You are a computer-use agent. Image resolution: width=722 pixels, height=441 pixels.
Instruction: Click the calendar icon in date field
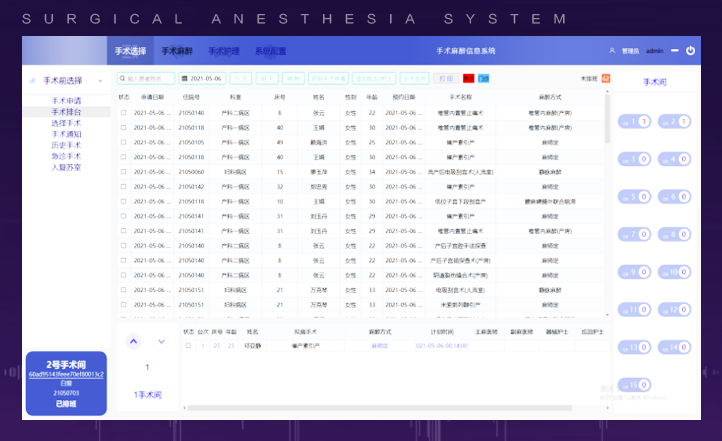[x=185, y=78]
